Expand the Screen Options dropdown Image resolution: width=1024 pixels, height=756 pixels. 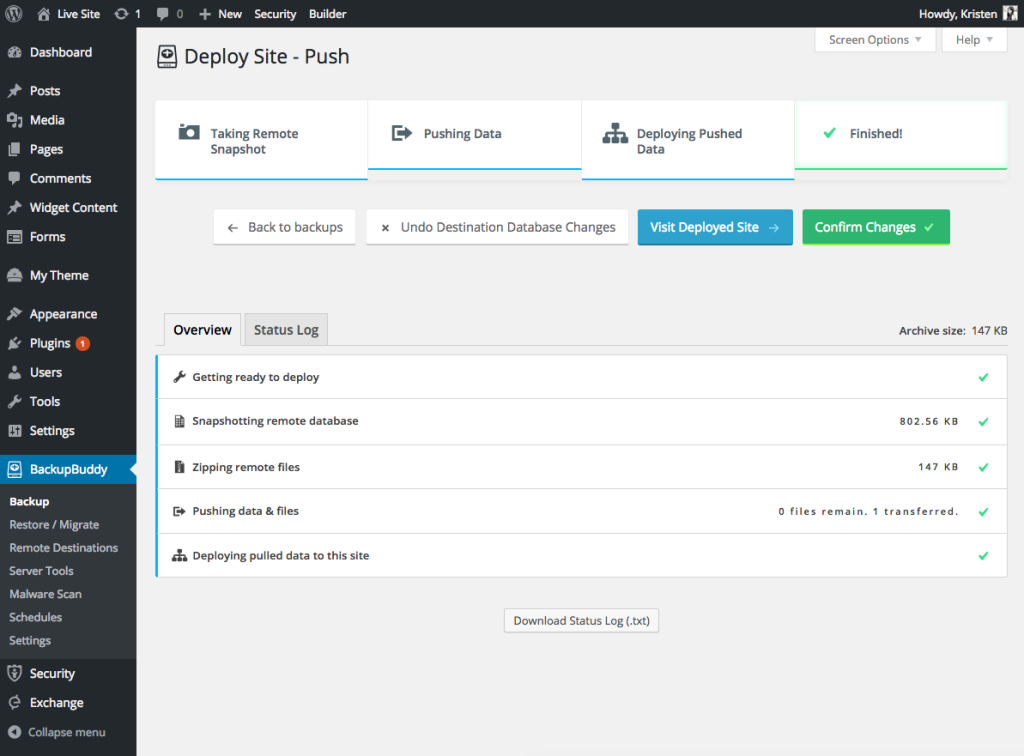click(x=875, y=40)
